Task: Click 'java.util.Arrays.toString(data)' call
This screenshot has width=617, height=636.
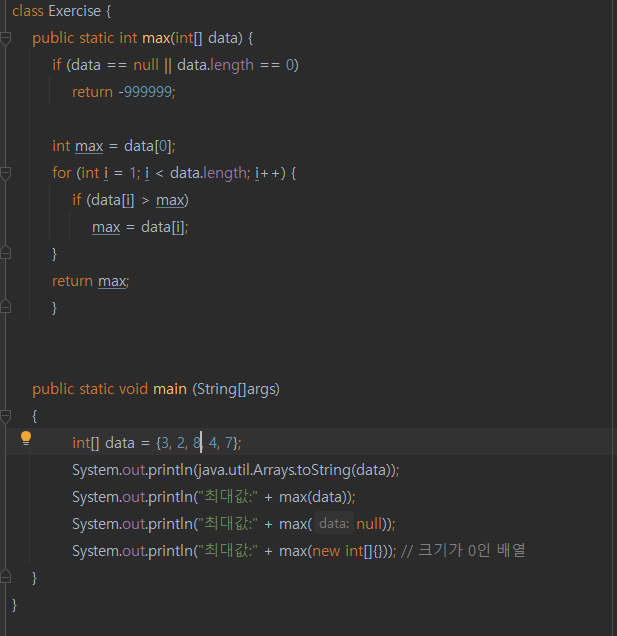Action: click(295, 470)
